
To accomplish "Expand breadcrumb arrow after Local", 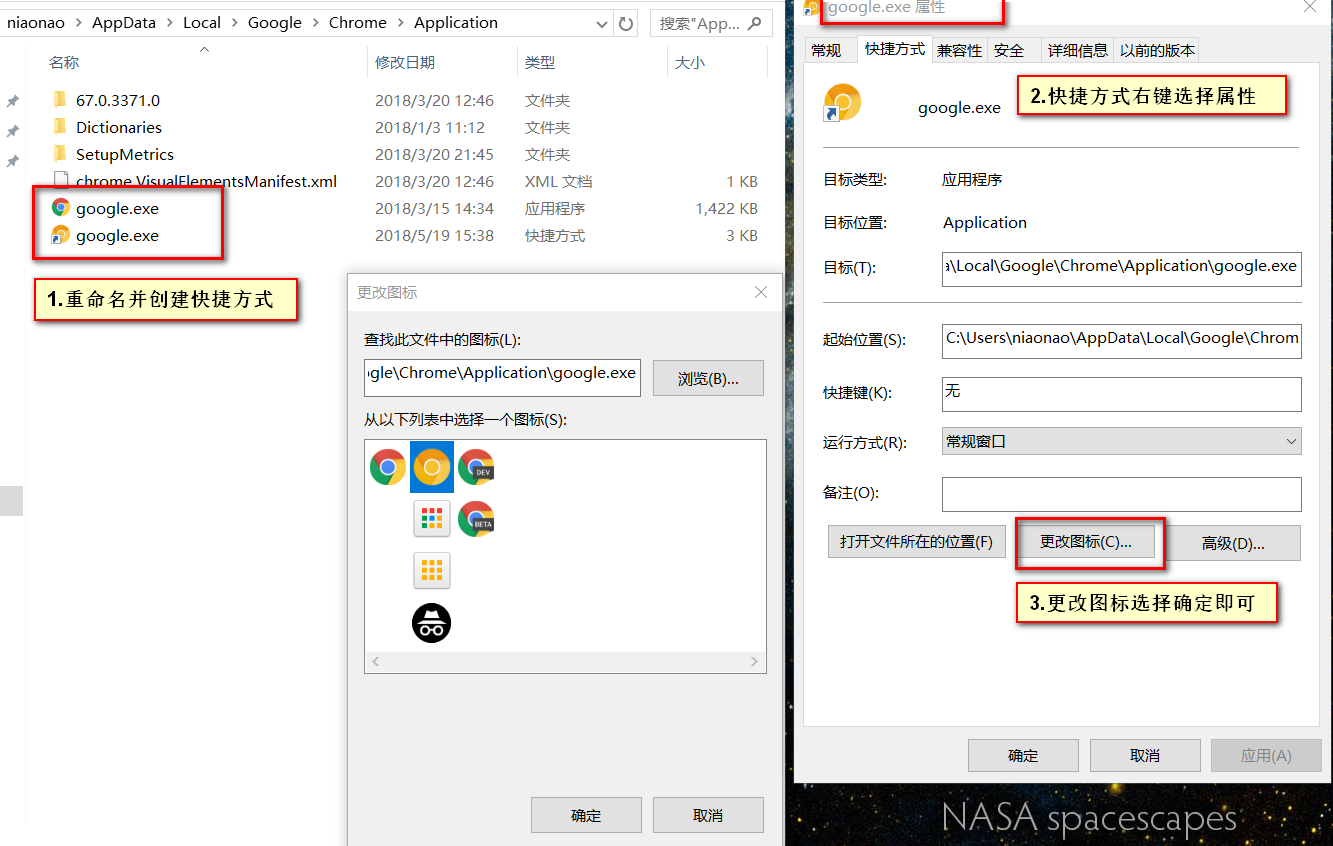I will click(x=234, y=23).
